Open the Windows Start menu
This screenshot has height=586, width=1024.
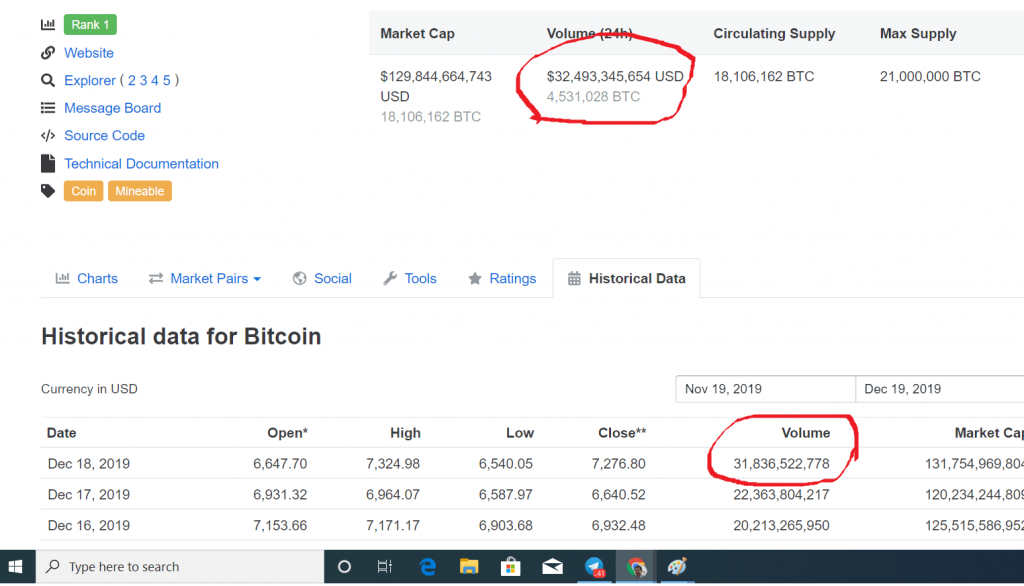click(18, 567)
